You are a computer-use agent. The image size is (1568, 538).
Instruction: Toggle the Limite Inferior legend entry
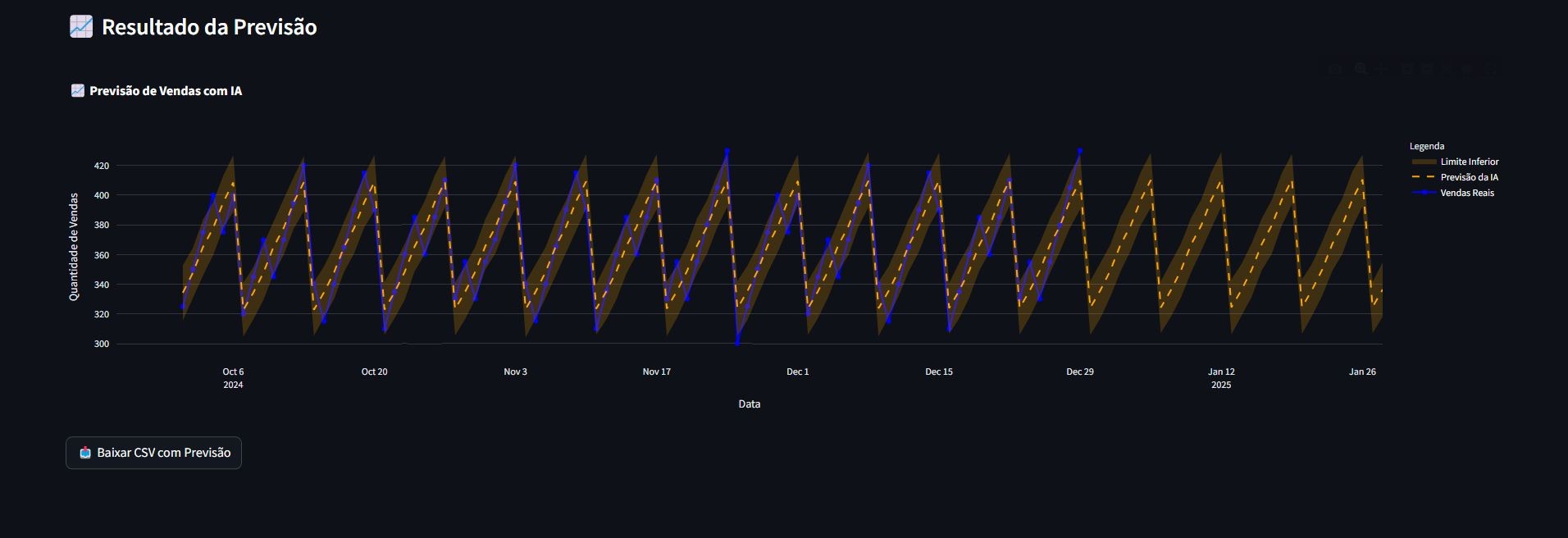[x=1469, y=162]
